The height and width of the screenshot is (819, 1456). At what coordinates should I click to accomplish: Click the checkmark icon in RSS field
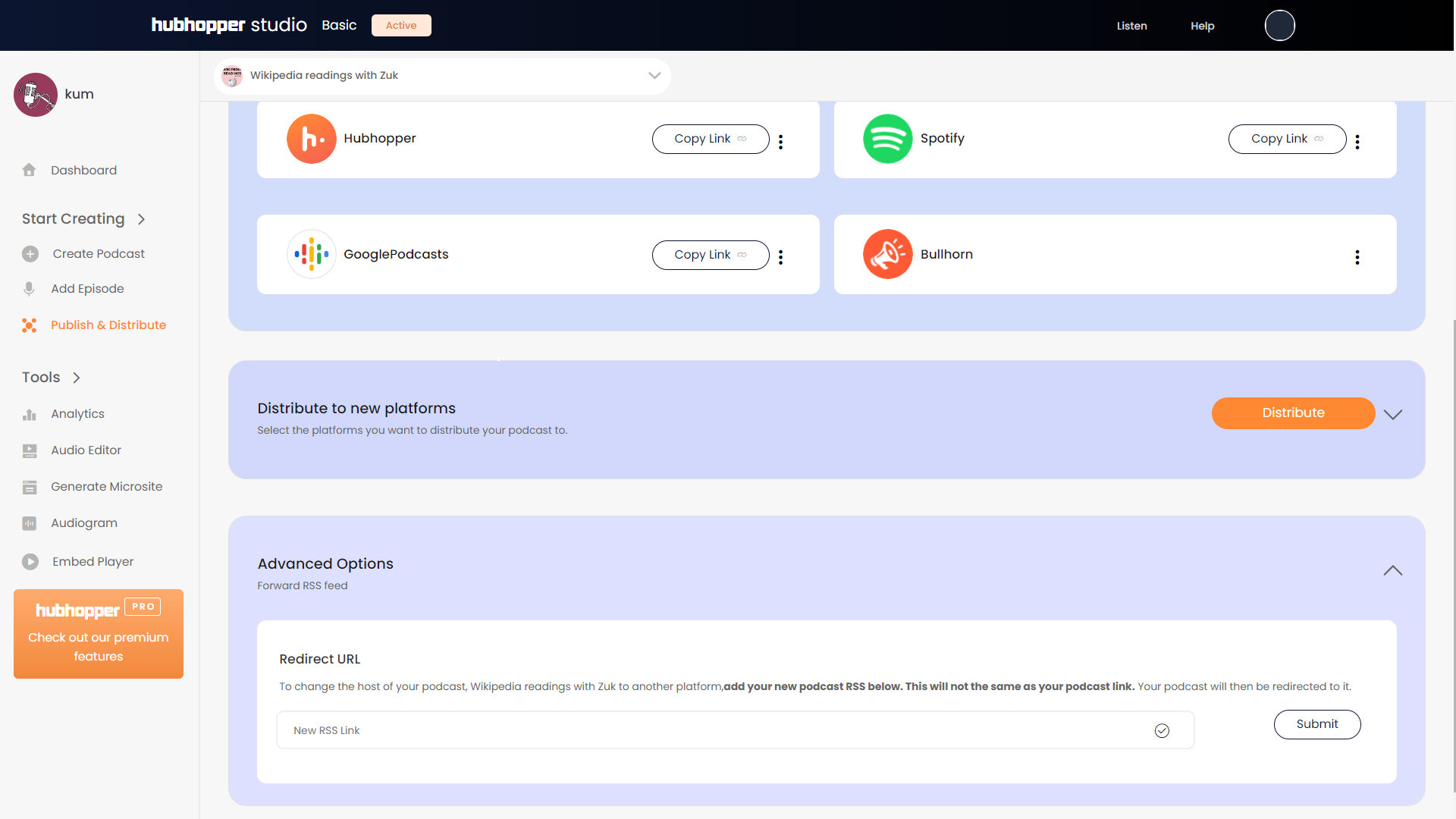point(1161,730)
